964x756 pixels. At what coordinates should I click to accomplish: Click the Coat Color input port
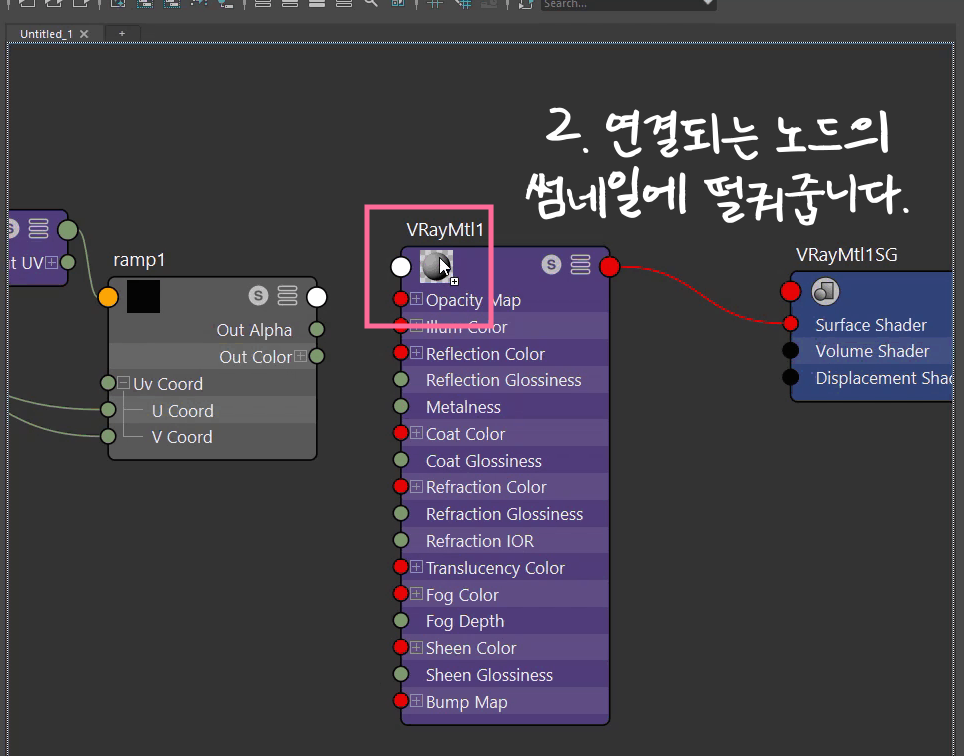[401, 433]
